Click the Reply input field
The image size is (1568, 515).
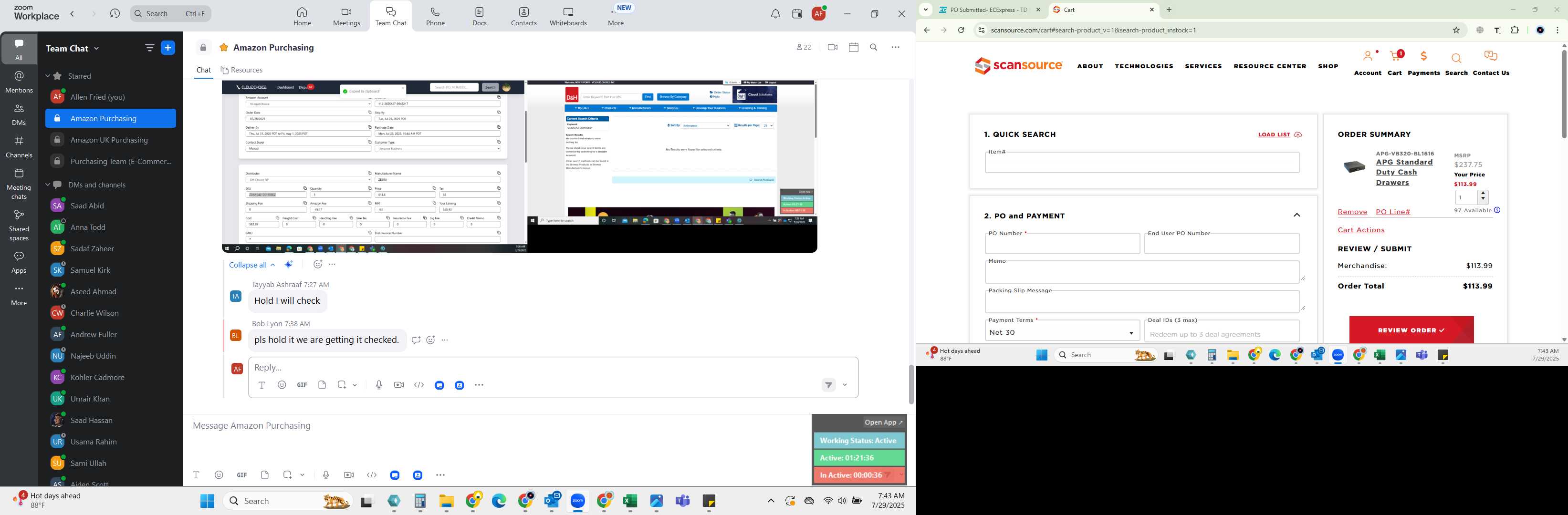554,367
